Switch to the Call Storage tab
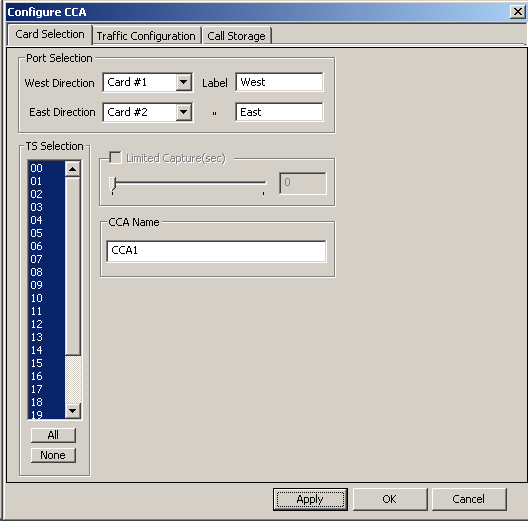The image size is (528, 521). coord(236,36)
